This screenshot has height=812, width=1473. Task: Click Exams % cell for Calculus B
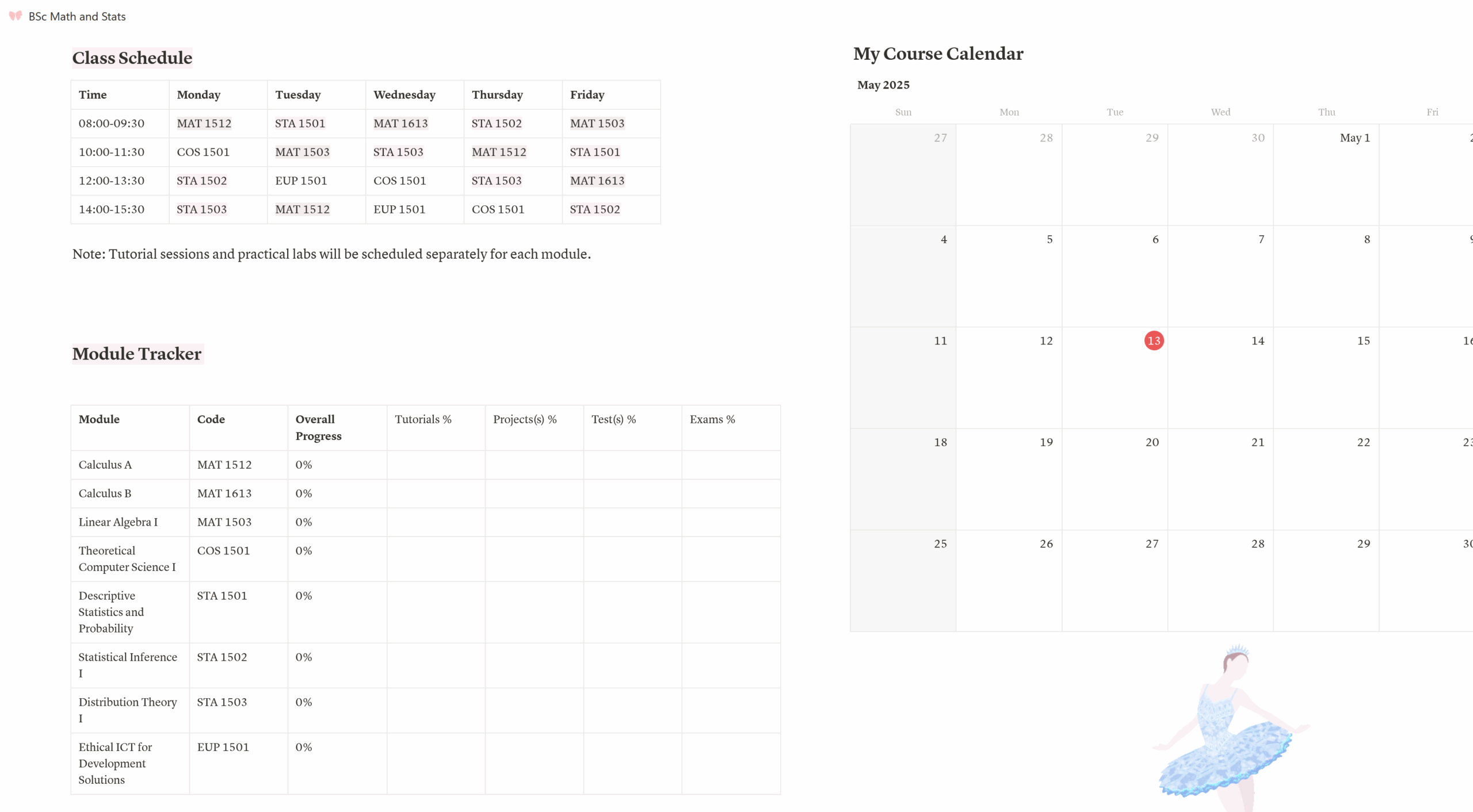(731, 493)
